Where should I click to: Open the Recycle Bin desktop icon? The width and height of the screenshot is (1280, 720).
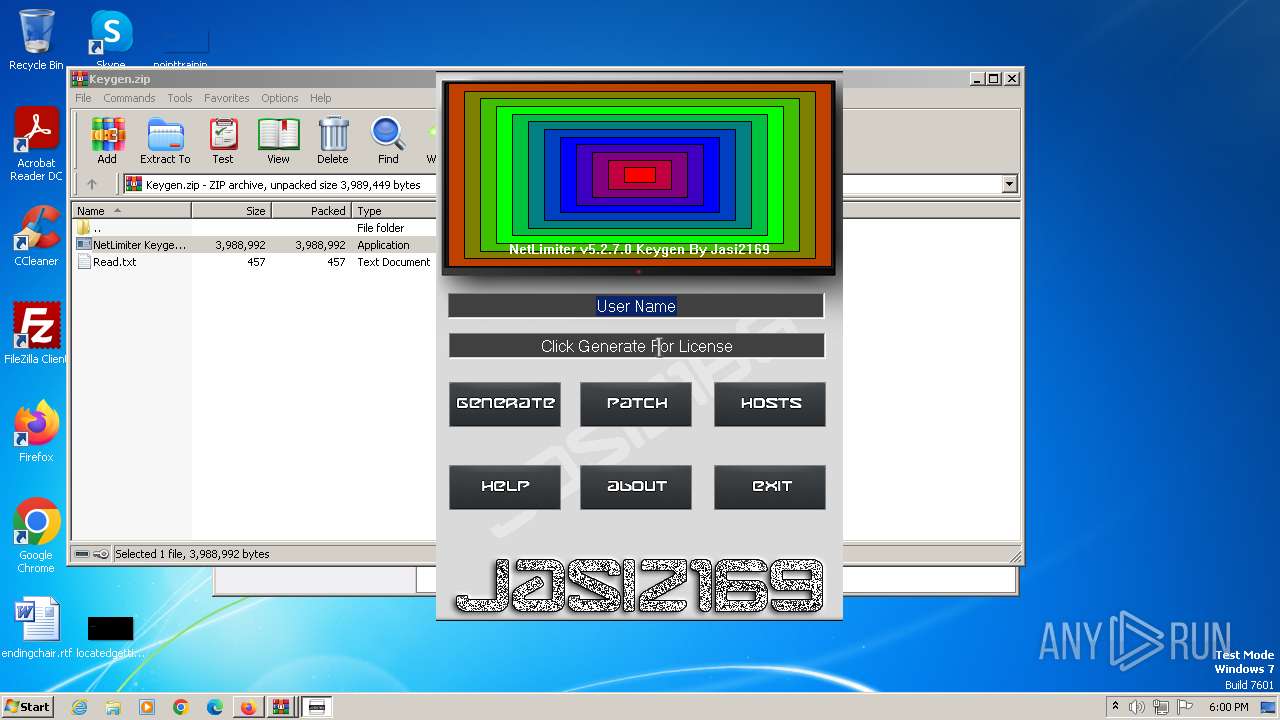[x=36, y=40]
